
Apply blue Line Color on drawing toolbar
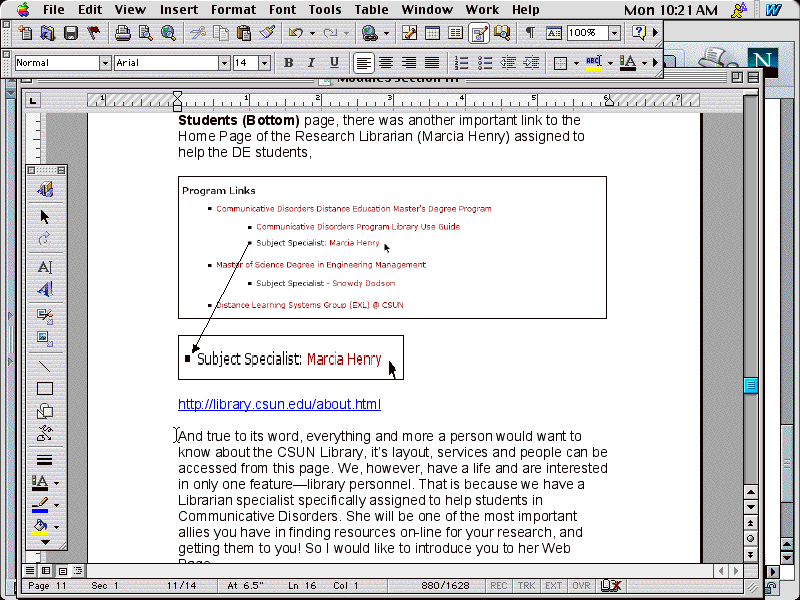click(x=40, y=505)
